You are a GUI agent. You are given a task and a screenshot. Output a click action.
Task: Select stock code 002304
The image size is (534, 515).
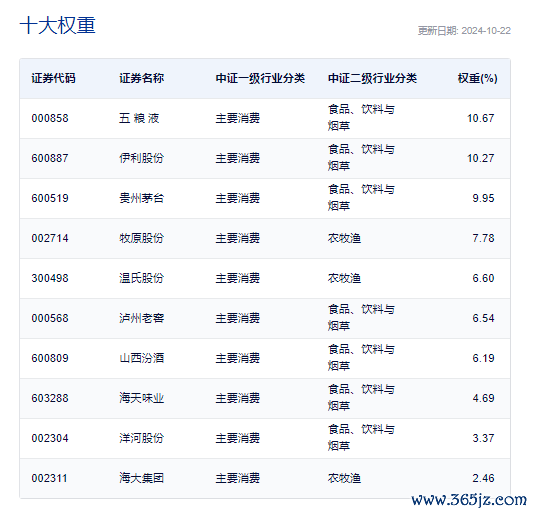[50, 438]
